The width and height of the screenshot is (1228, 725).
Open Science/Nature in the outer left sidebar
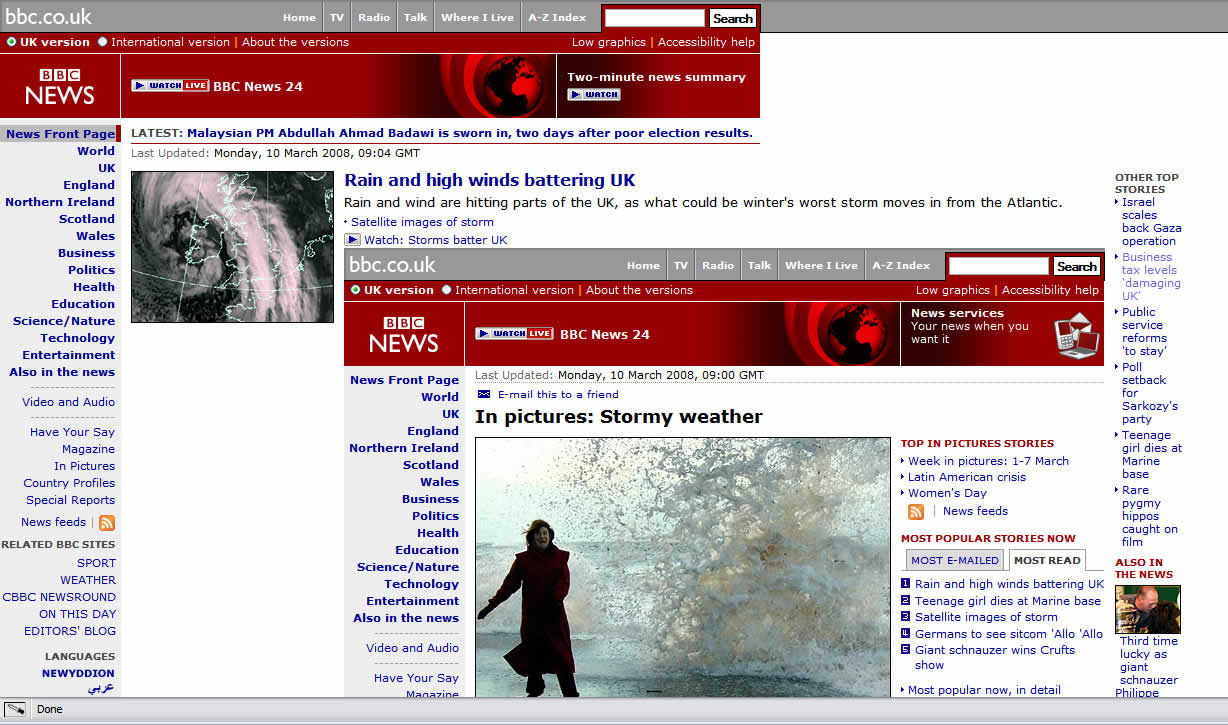click(x=64, y=321)
